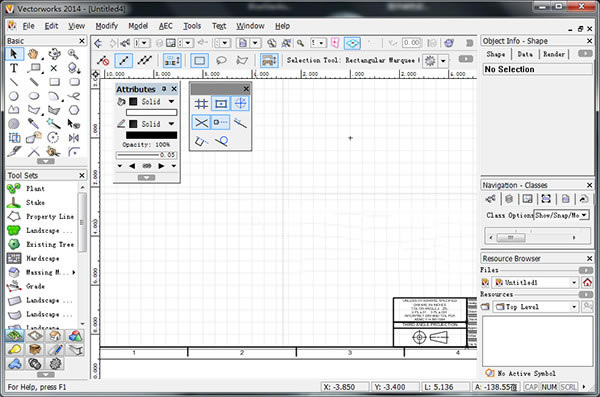Click the left arrow marker button in Attributes
Image resolution: width=600 pixels, height=397 pixels.
132,166
